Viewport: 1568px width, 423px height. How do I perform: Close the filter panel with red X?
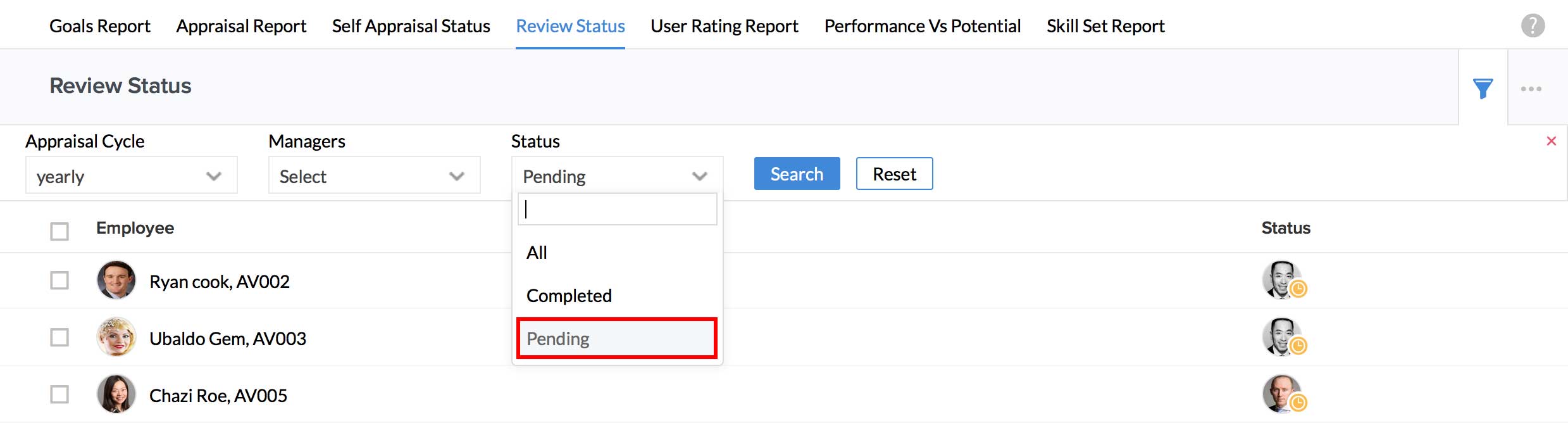click(x=1551, y=141)
